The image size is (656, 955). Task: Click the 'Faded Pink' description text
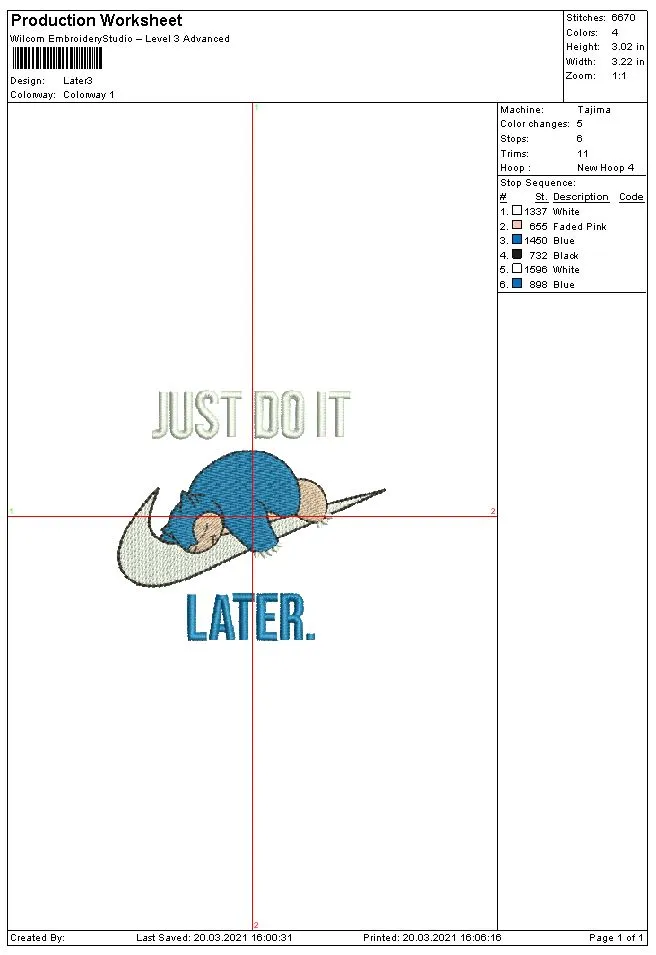(579, 227)
